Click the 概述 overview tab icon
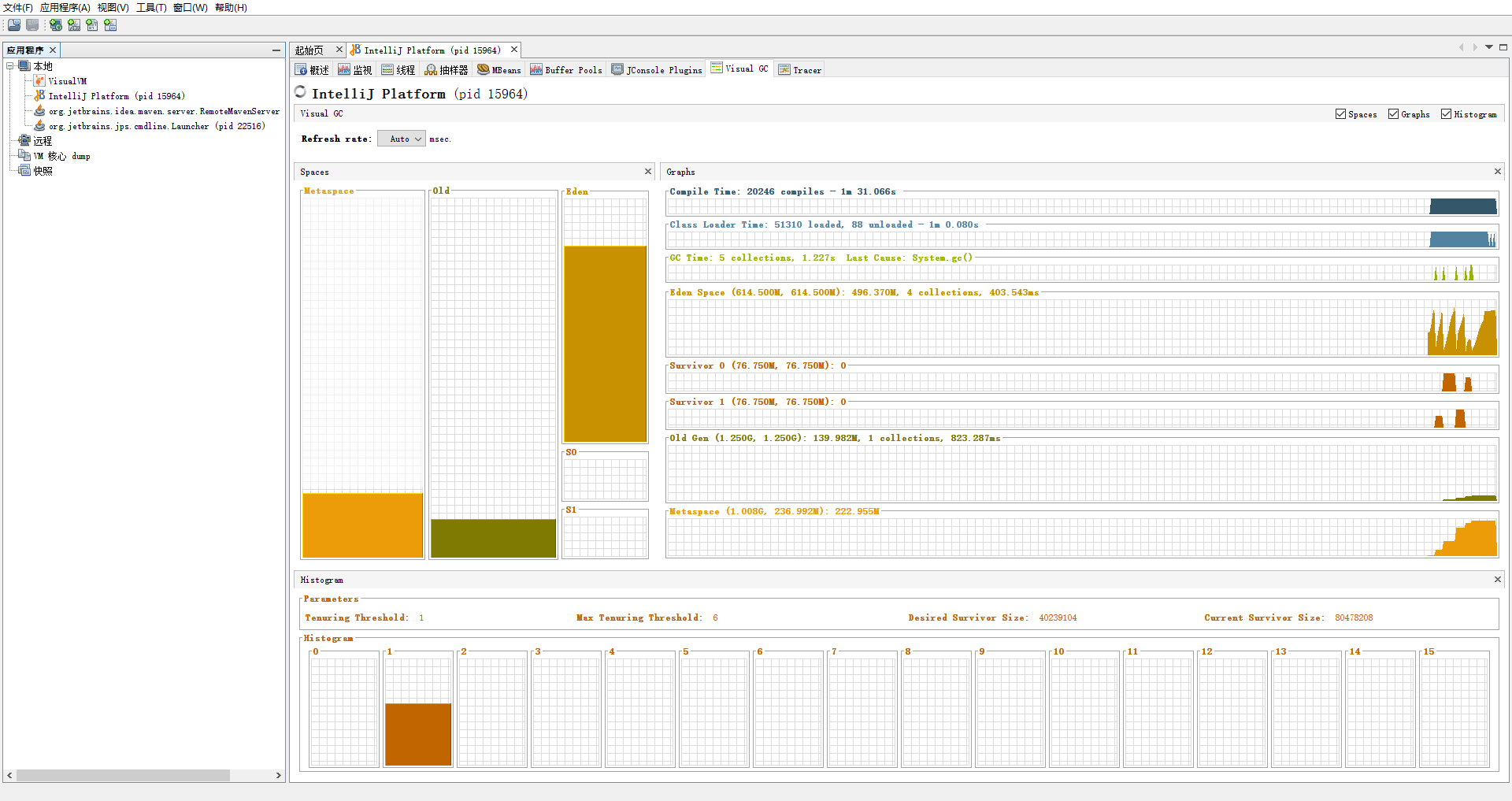1512x801 pixels. [301, 70]
